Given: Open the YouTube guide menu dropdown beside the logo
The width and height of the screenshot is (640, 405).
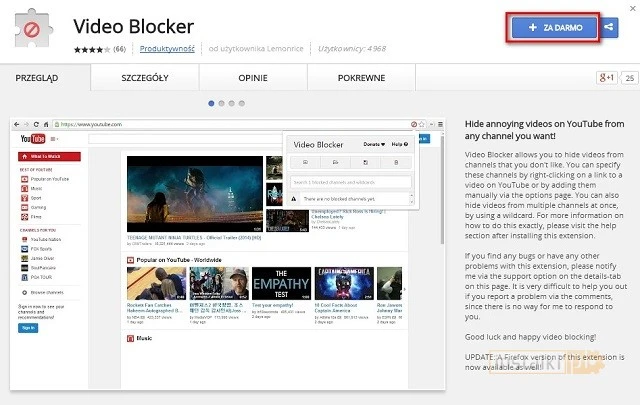Looking at the screenshot, I should click(x=55, y=139).
